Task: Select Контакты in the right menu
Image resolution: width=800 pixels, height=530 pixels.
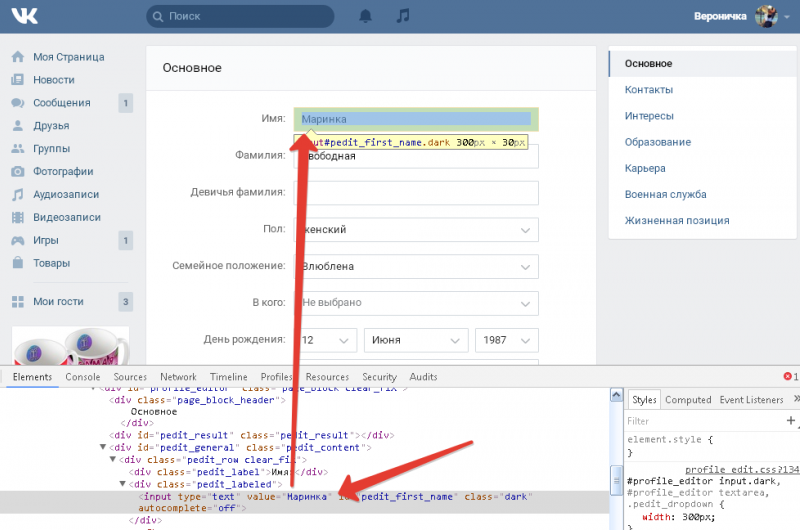Action: tap(649, 90)
